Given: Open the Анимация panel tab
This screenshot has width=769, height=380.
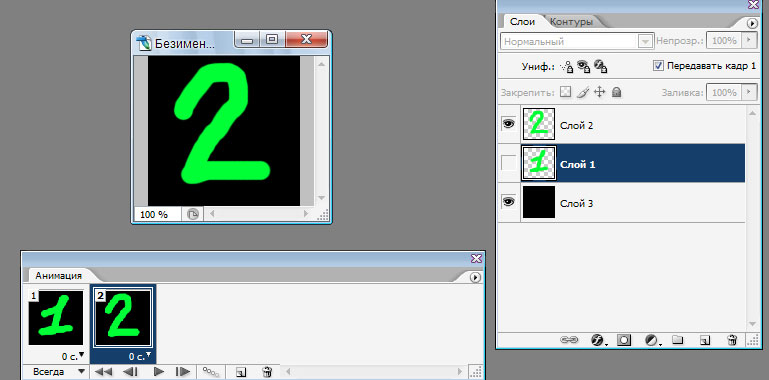Looking at the screenshot, I should [x=58, y=276].
